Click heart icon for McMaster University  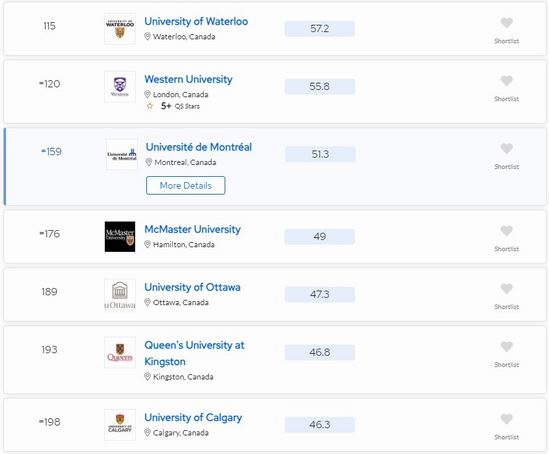tap(506, 231)
